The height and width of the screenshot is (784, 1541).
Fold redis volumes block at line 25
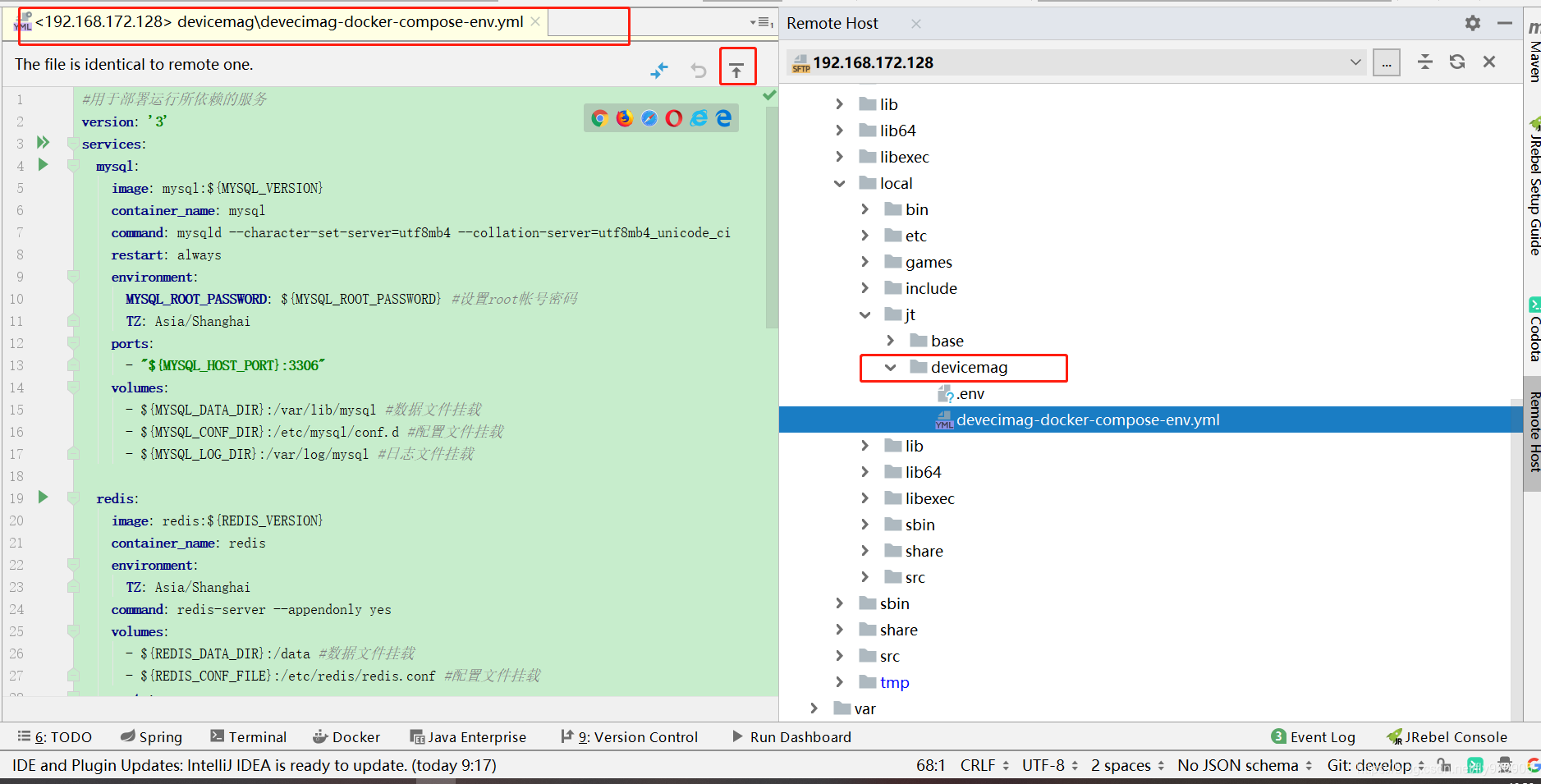point(73,631)
